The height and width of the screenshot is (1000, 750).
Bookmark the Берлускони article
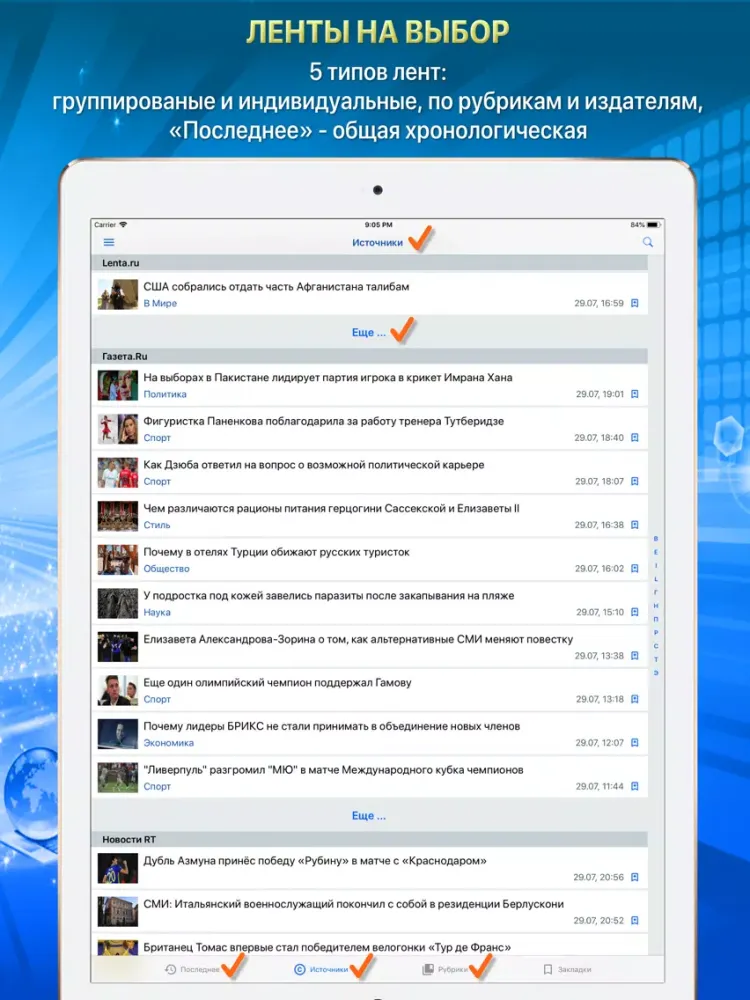click(635, 920)
